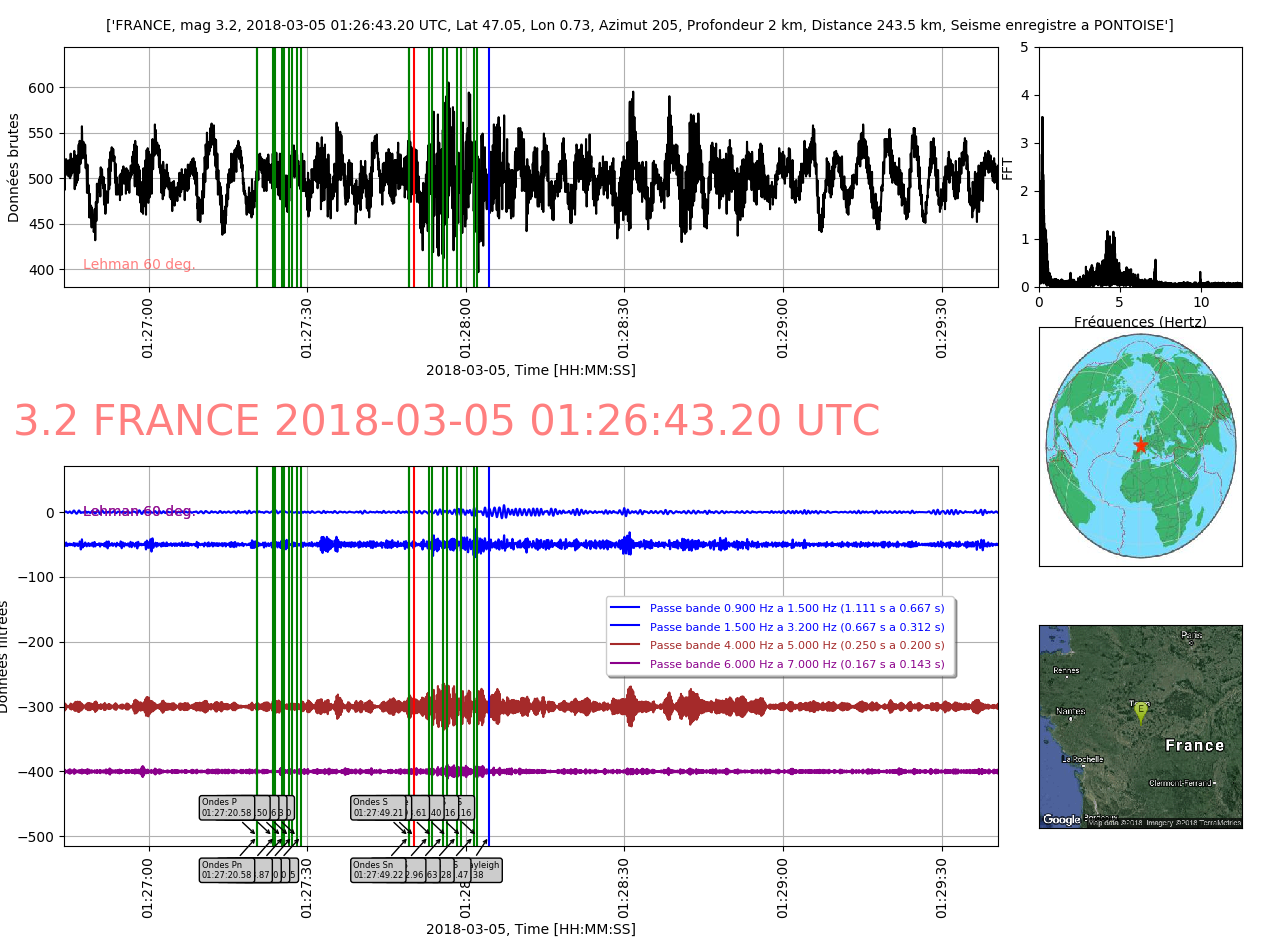Image resolution: width=1280 pixels, height=940 pixels.
Task: Click the Ondes Pn annotation box
Action: [x=226, y=870]
